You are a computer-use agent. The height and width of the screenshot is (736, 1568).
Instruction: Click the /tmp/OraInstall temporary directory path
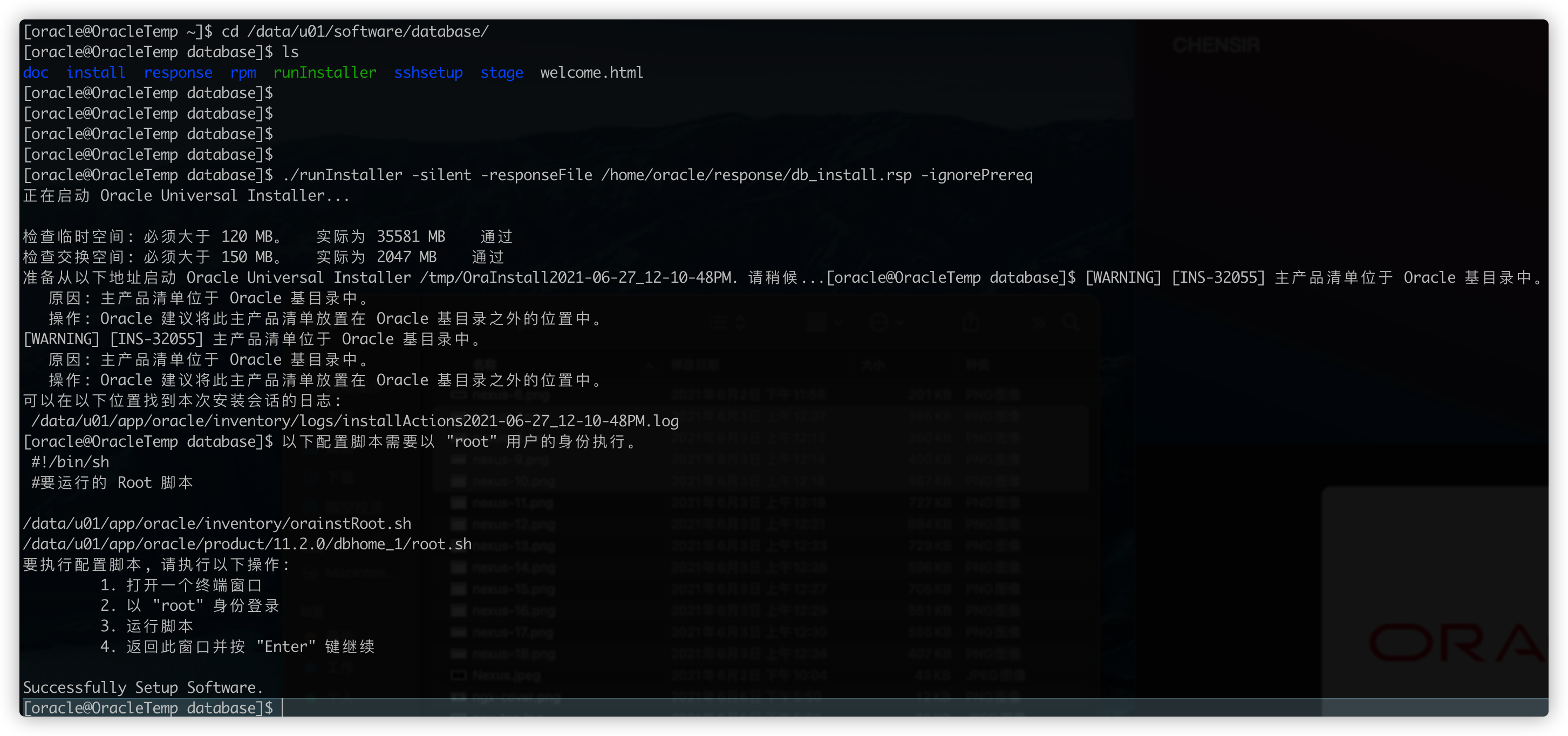575,277
